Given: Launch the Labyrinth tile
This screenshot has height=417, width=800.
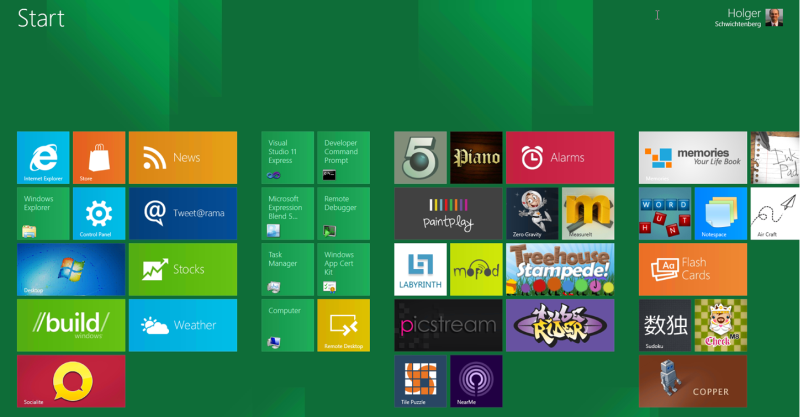Looking at the screenshot, I should (420, 269).
